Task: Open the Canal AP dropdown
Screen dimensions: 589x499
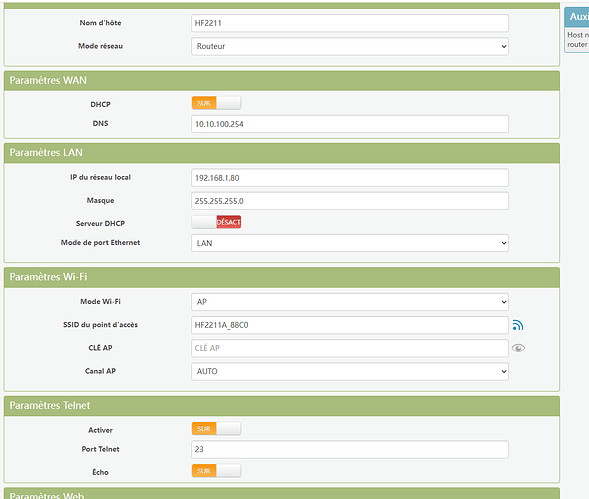Action: pos(350,371)
